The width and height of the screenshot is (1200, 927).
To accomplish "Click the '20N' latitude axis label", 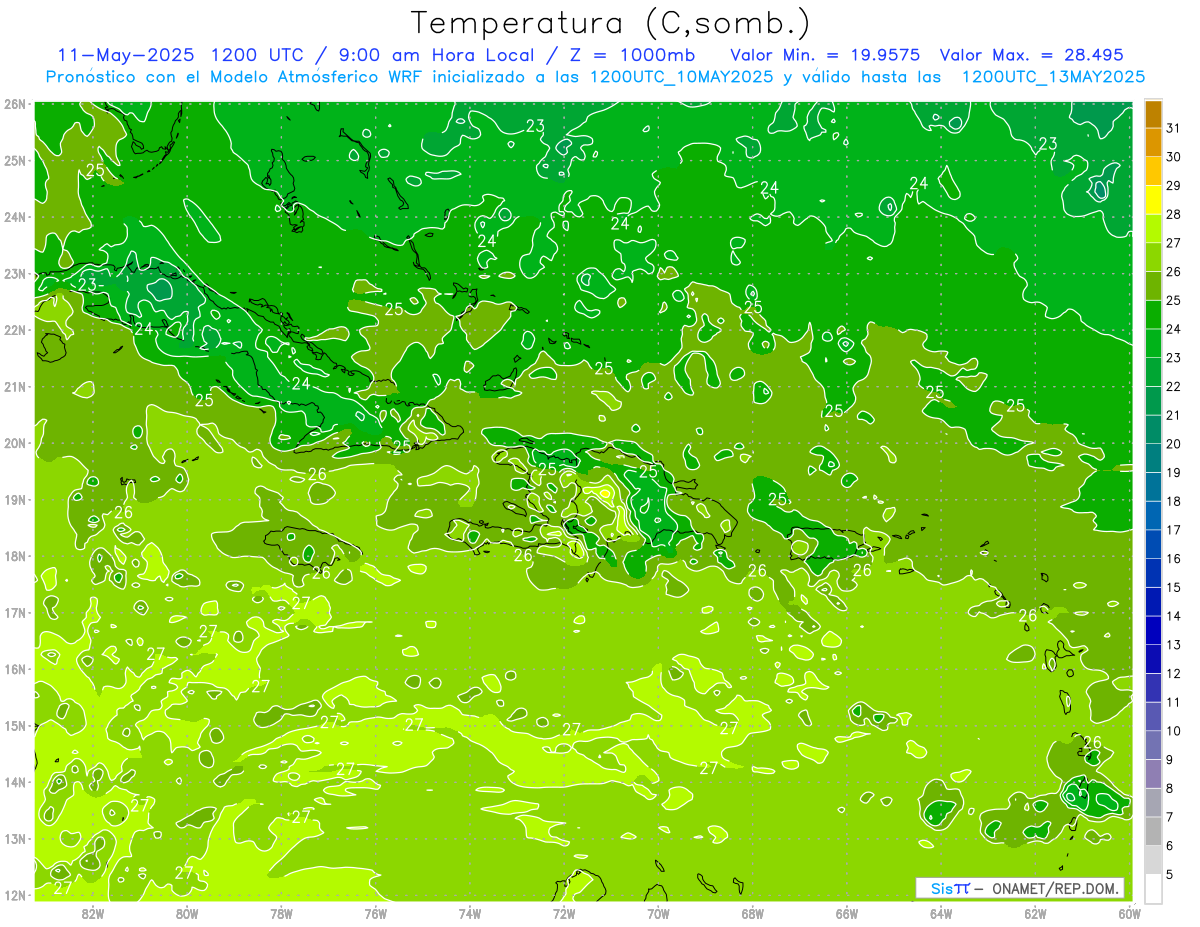I will click(15, 443).
